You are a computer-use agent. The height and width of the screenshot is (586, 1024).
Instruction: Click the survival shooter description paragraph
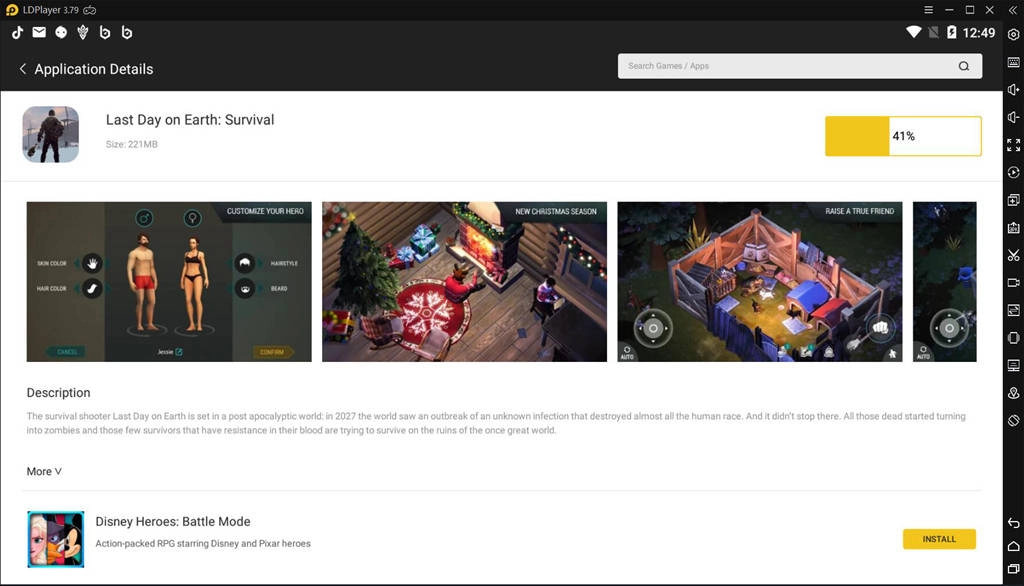pyautogui.click(x=496, y=423)
